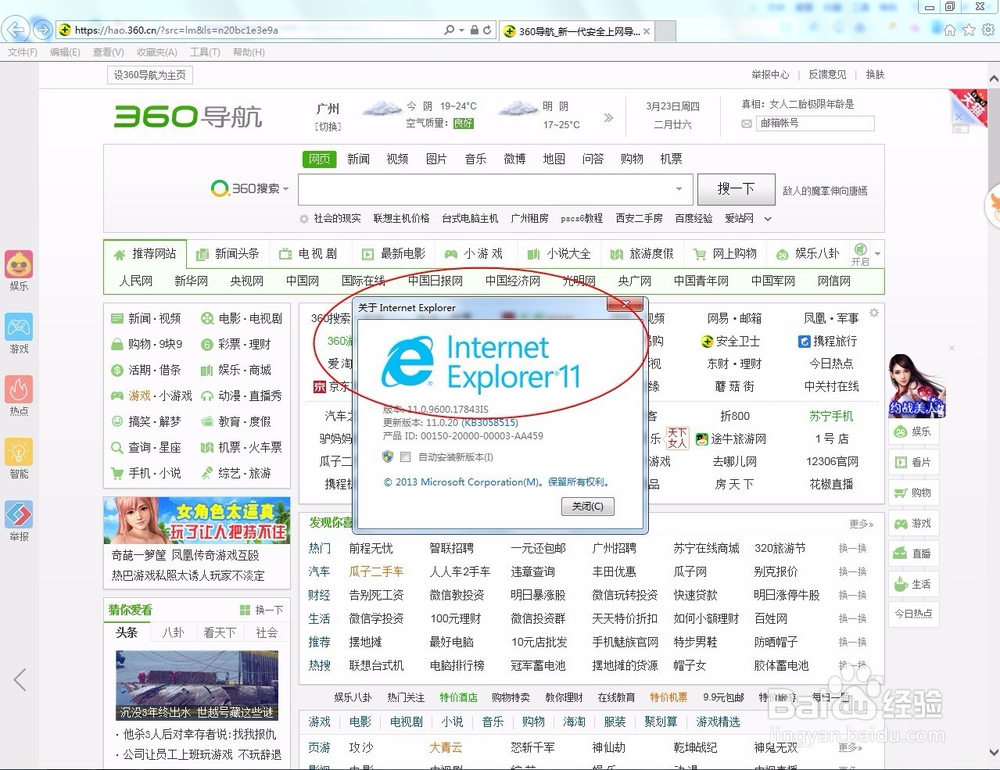Screen dimensions: 1000x770
Task: Open the address bar dropdown arrow
Action: point(462,30)
